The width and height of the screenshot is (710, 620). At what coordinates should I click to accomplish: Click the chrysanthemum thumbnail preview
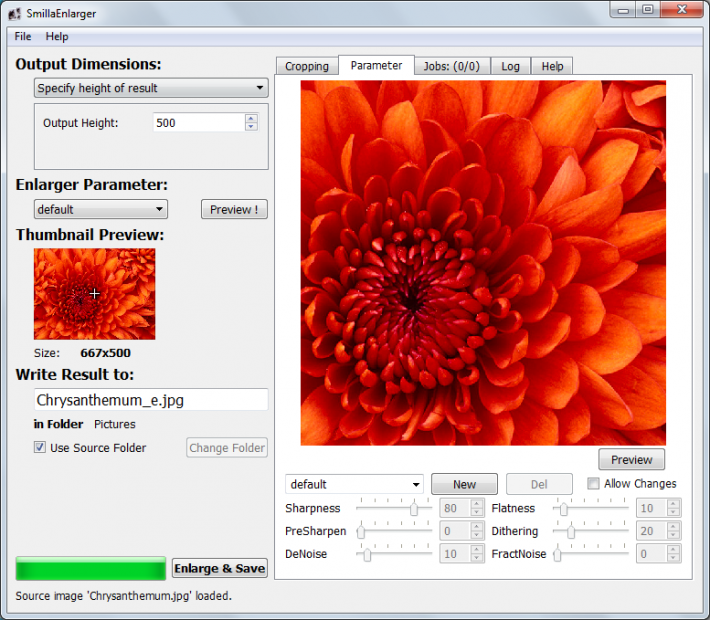tap(95, 294)
